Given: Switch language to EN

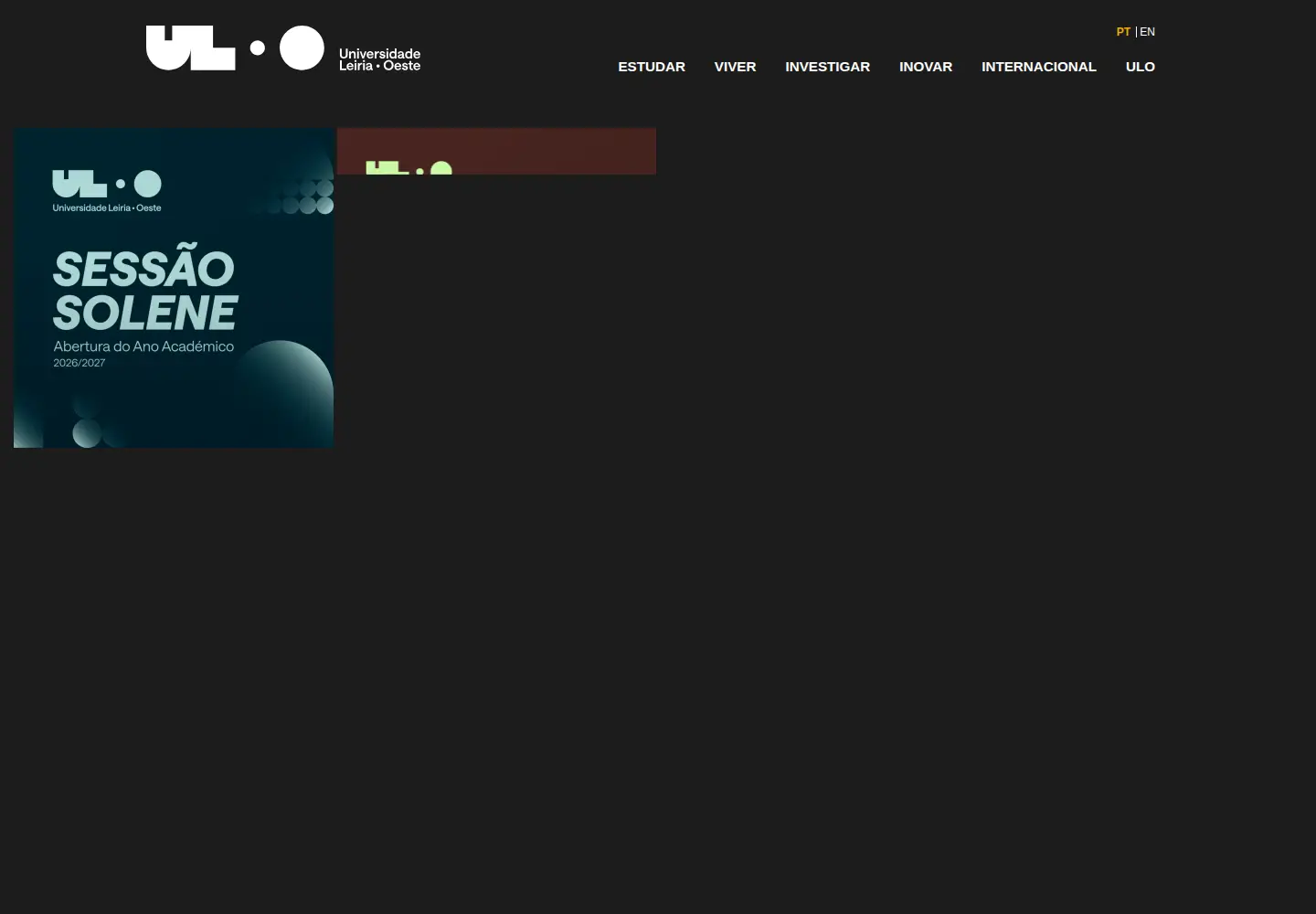Looking at the screenshot, I should (x=1147, y=32).
